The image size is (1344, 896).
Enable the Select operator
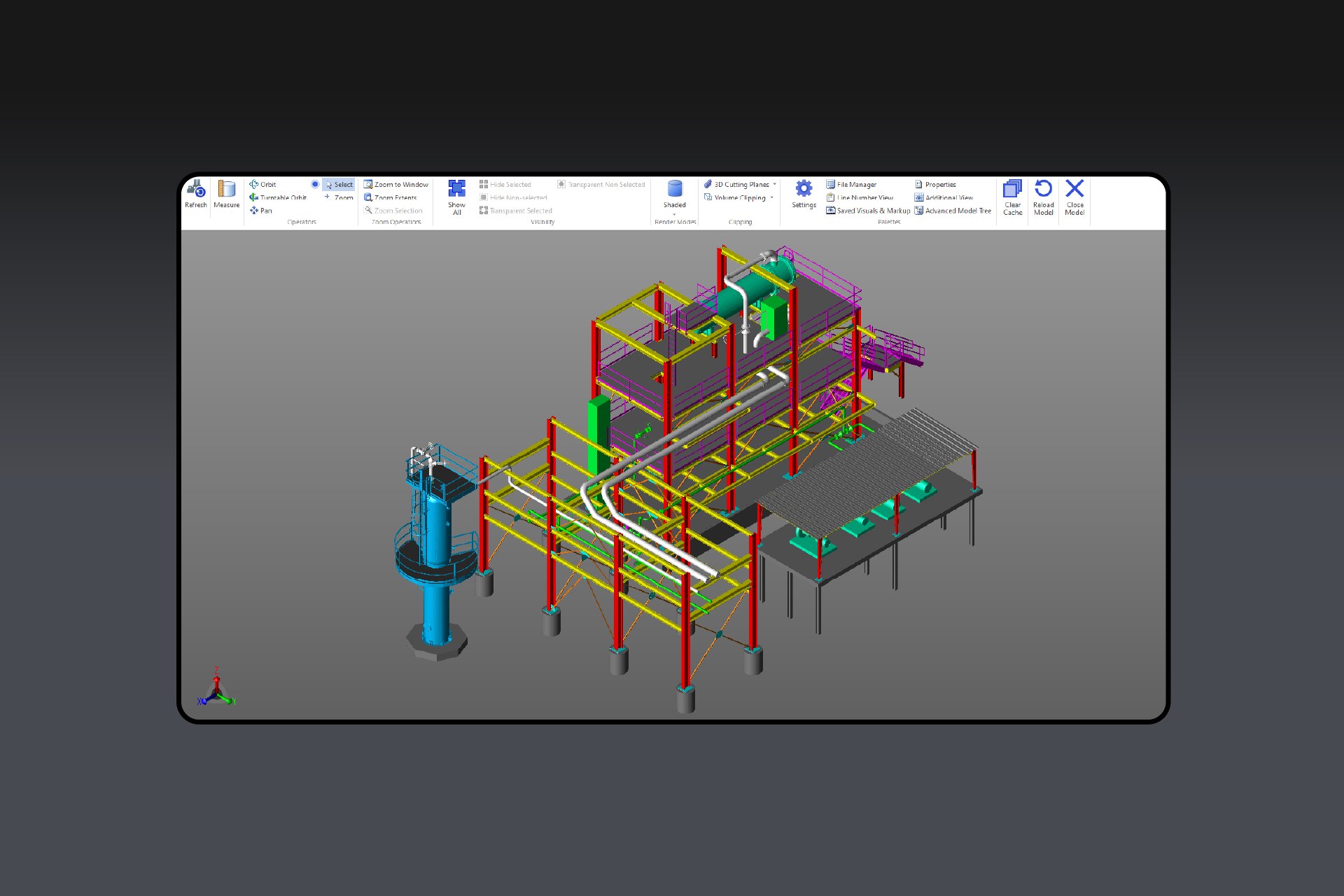[x=339, y=184]
